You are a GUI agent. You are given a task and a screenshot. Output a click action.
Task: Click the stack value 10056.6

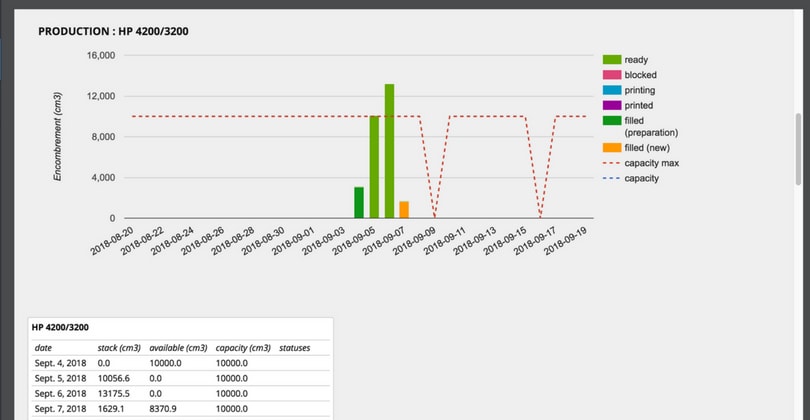pyautogui.click(x=114, y=378)
